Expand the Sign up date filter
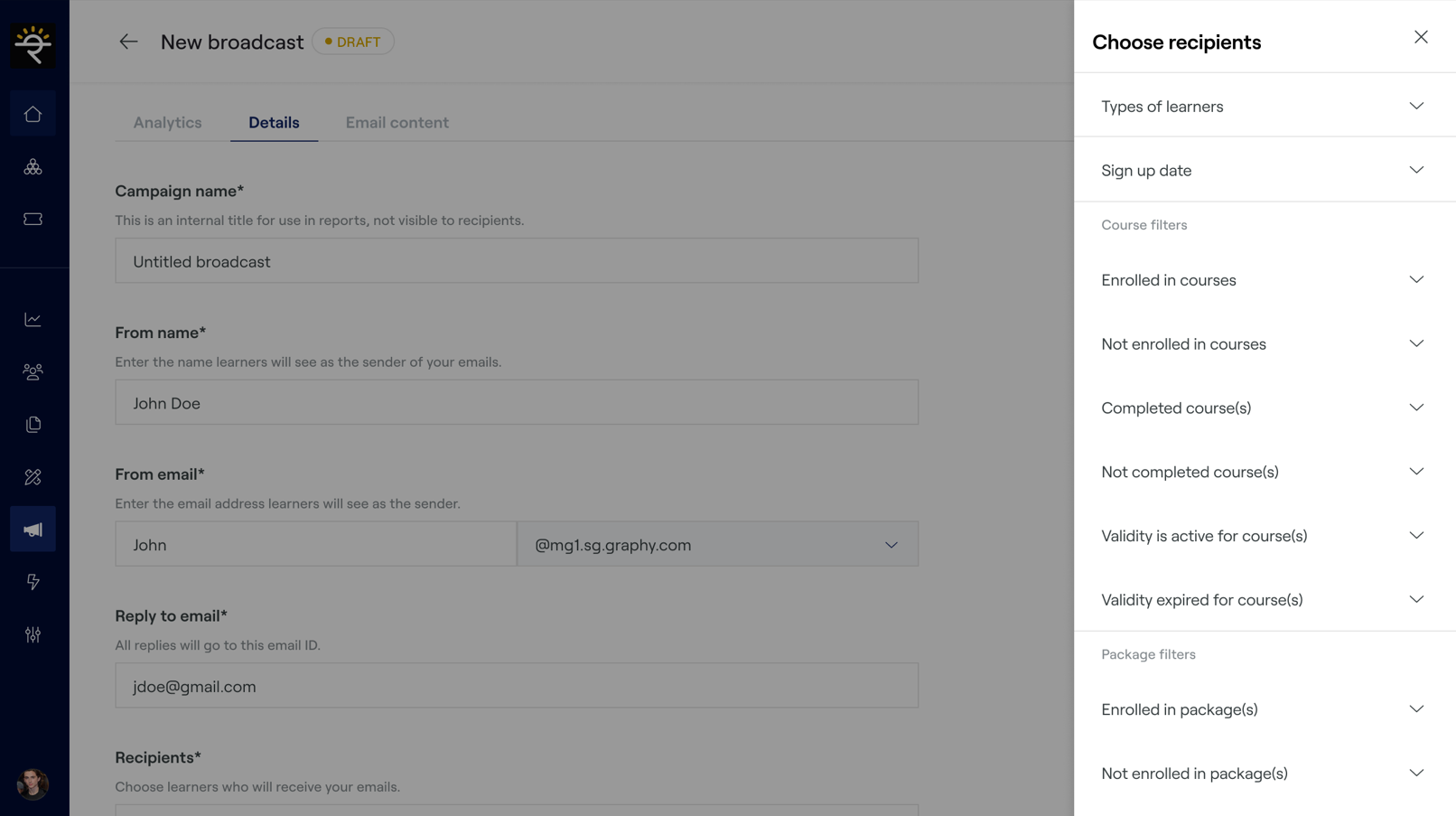The width and height of the screenshot is (1456, 816). click(x=1264, y=171)
